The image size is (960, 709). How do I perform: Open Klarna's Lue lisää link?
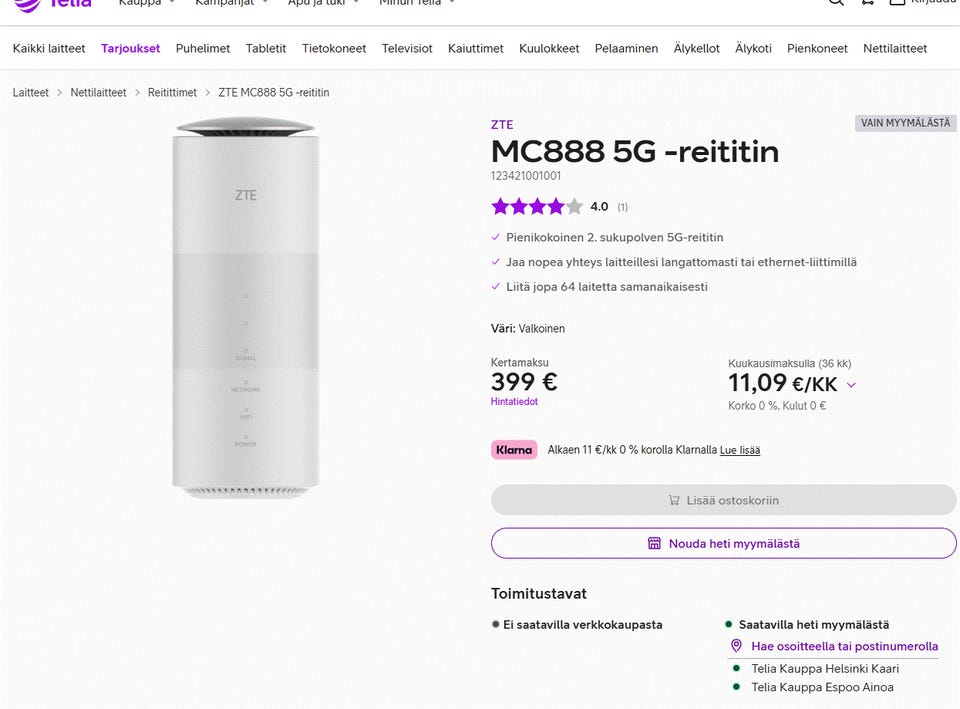pyautogui.click(x=740, y=450)
